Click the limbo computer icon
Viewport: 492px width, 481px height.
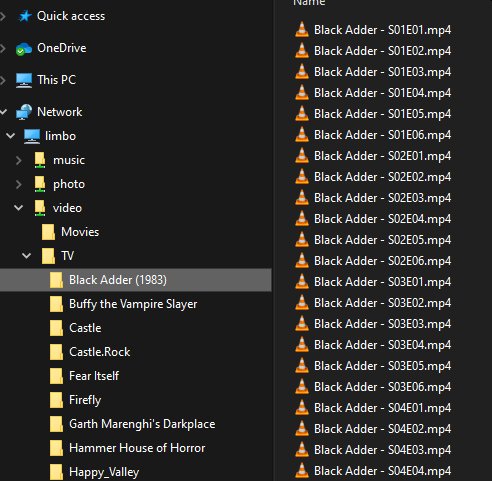pos(32,136)
